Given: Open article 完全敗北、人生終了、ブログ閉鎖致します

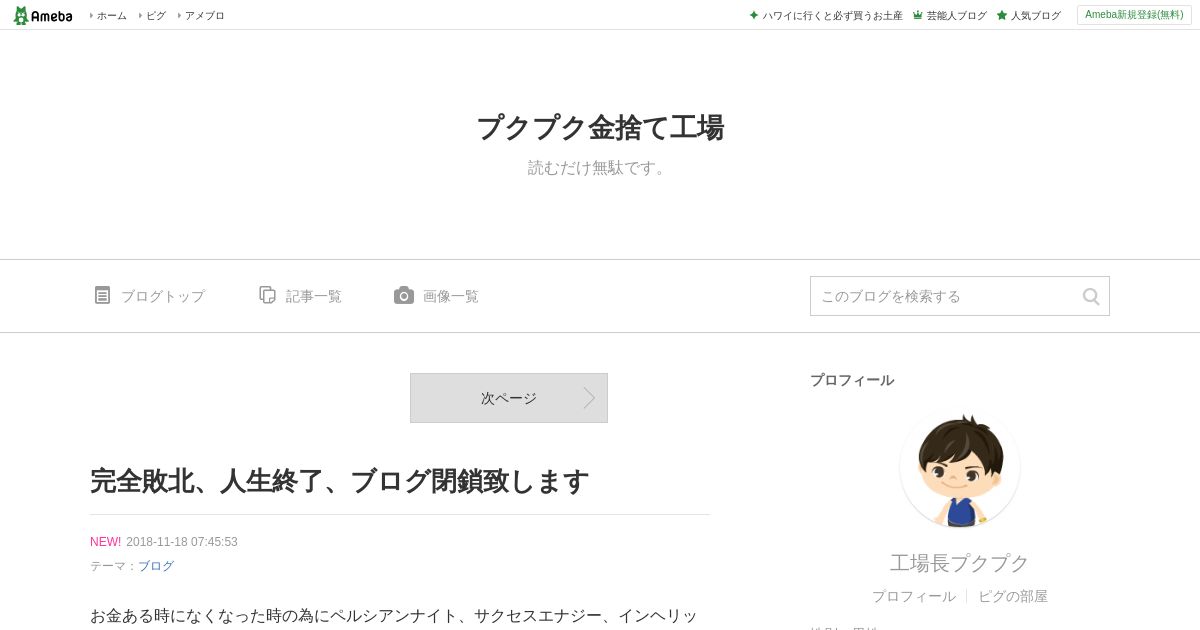Looking at the screenshot, I should pyautogui.click(x=339, y=481).
